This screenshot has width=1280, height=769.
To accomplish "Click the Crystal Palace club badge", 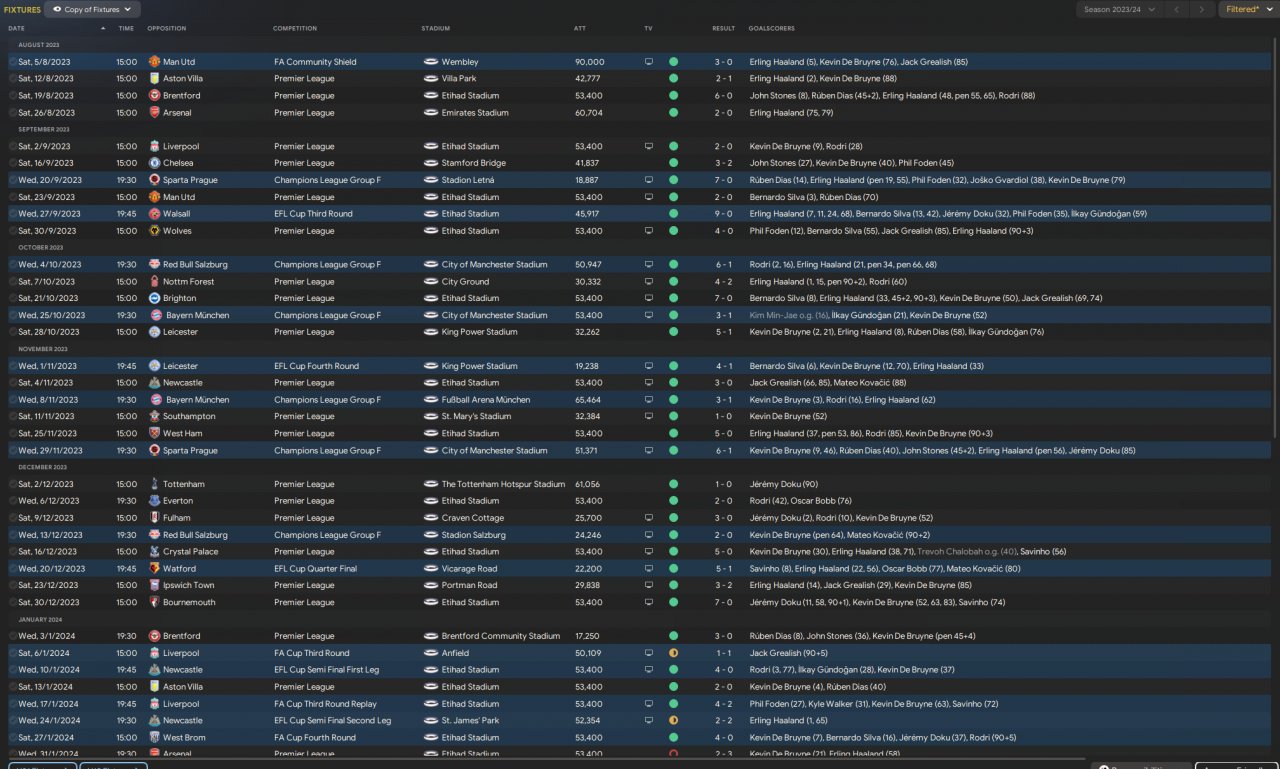I will point(154,552).
